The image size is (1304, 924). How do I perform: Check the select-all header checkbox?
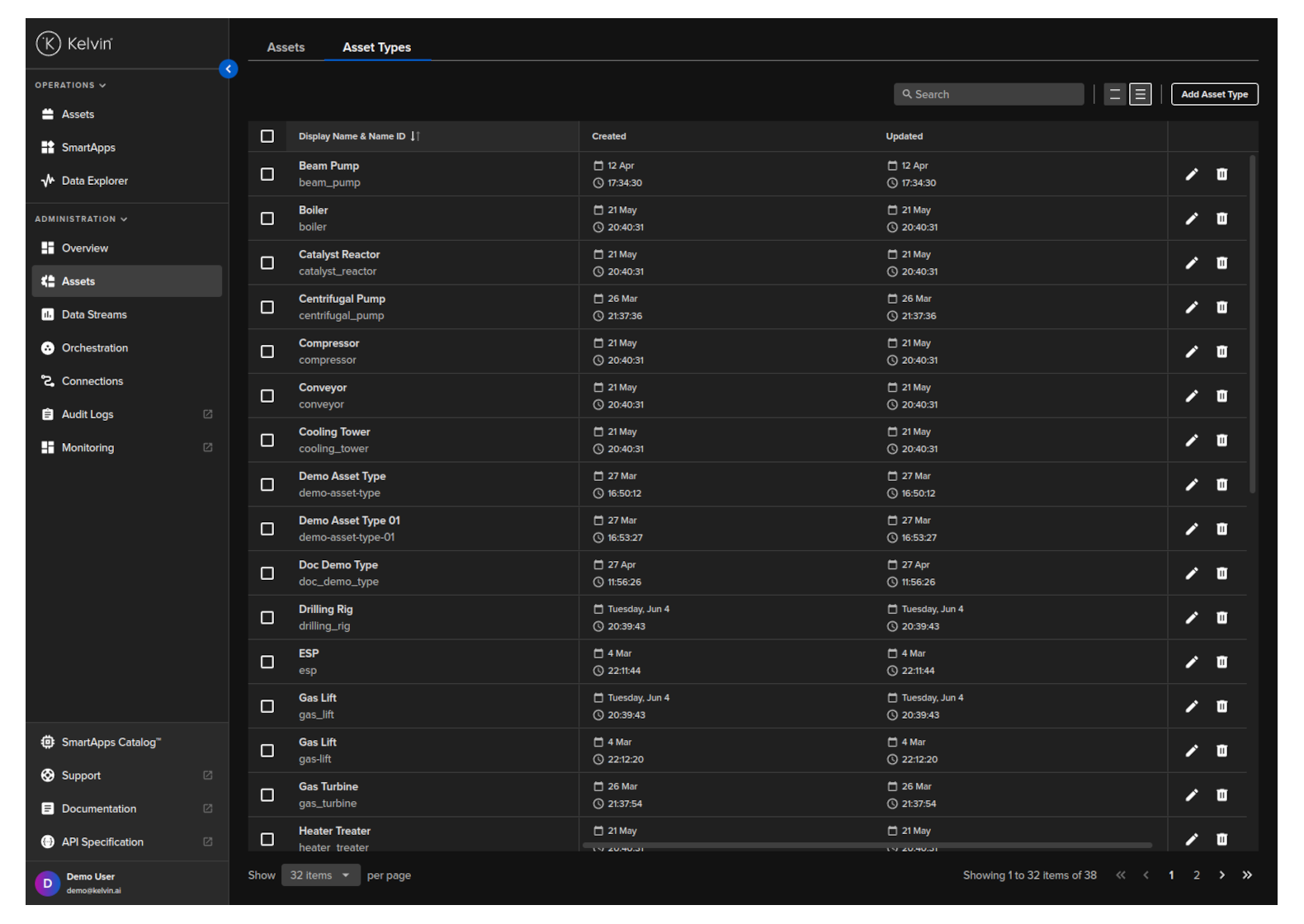click(x=267, y=136)
